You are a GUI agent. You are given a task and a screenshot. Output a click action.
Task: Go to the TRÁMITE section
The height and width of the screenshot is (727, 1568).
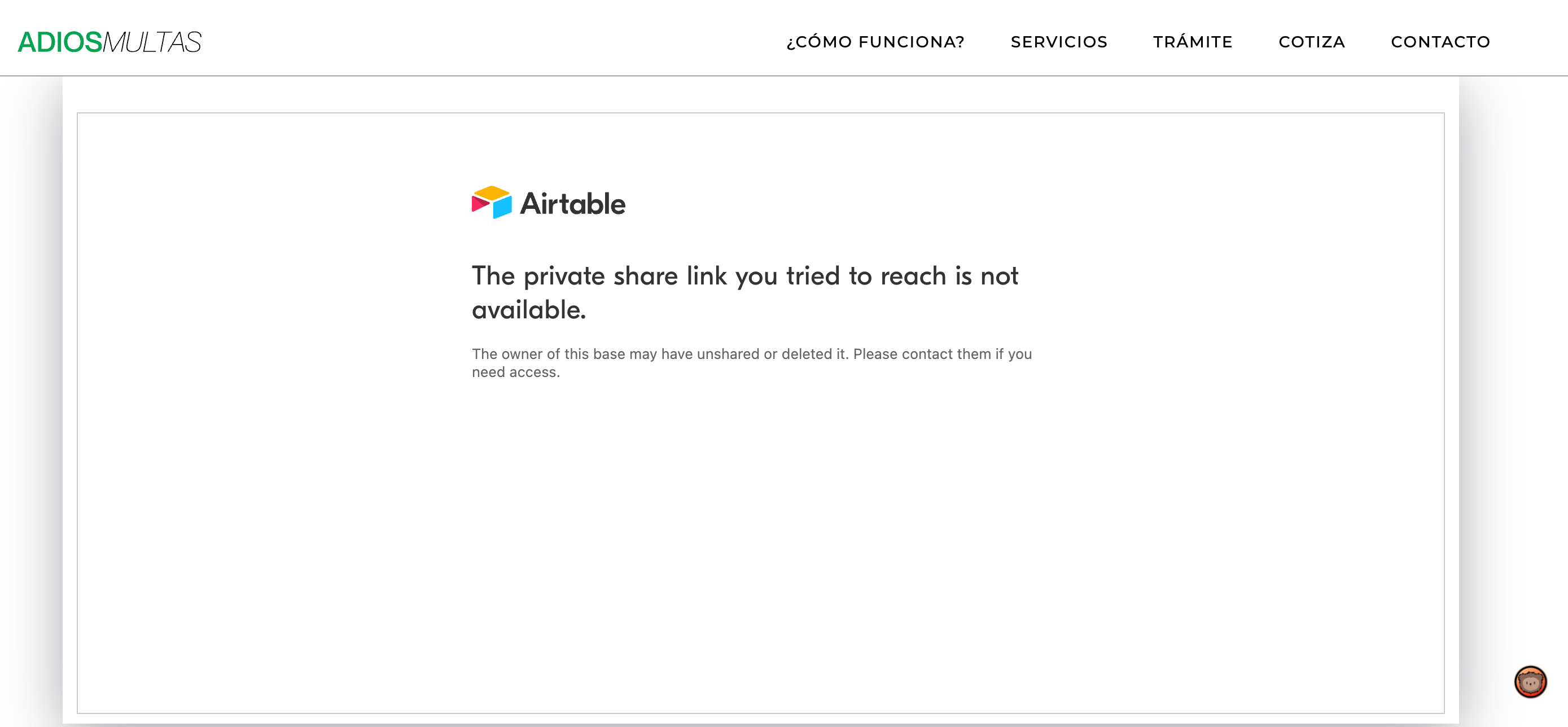[1193, 41]
